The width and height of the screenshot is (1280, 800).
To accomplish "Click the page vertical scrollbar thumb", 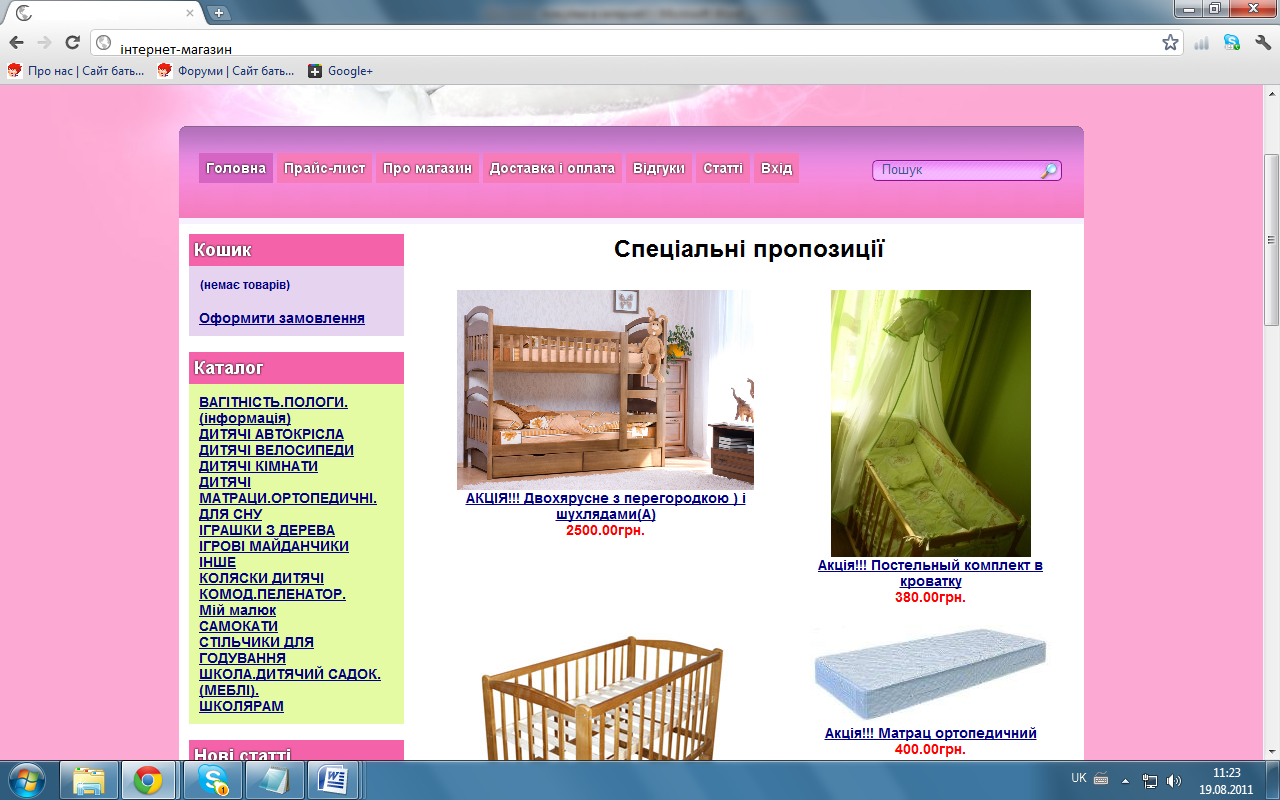I will [1271, 240].
